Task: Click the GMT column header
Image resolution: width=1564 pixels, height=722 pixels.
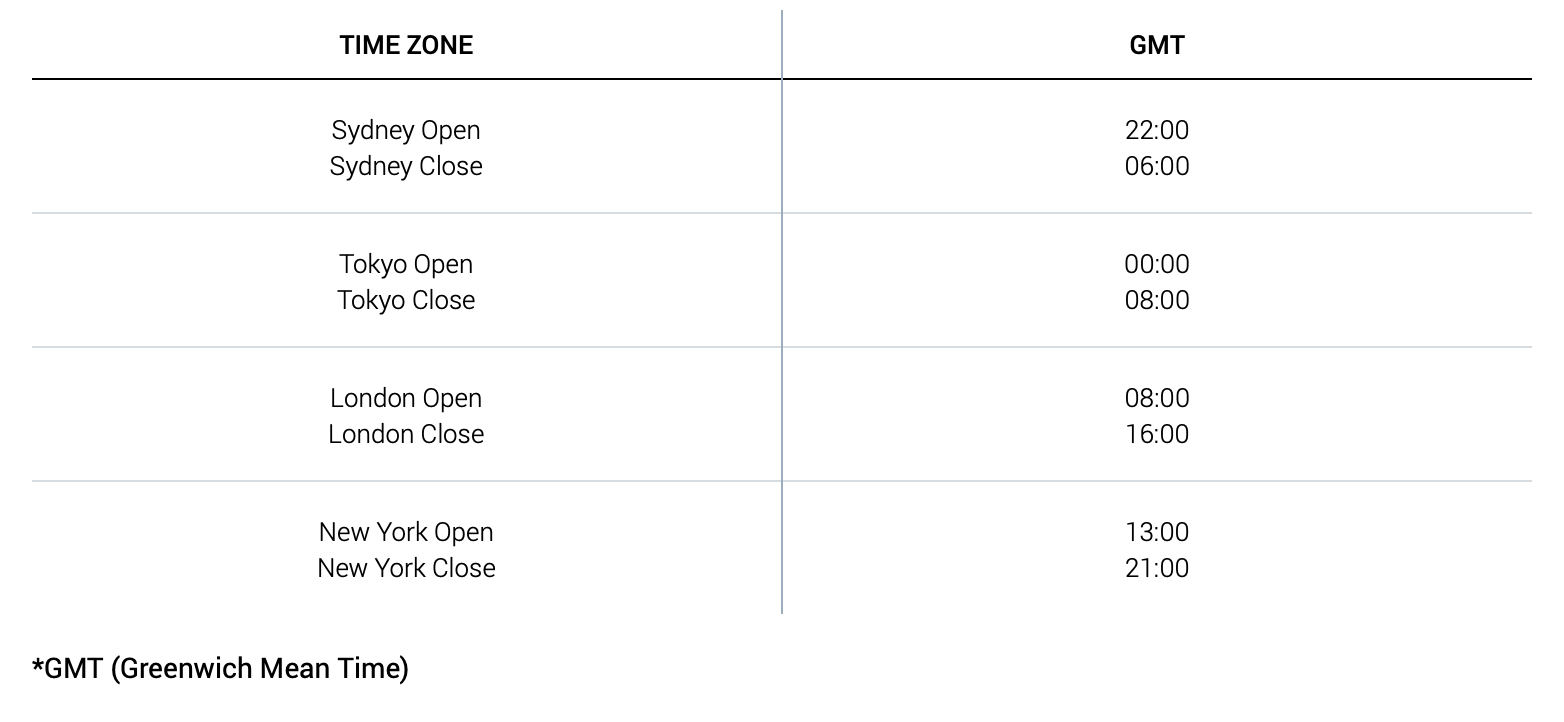Action: 1157,45
